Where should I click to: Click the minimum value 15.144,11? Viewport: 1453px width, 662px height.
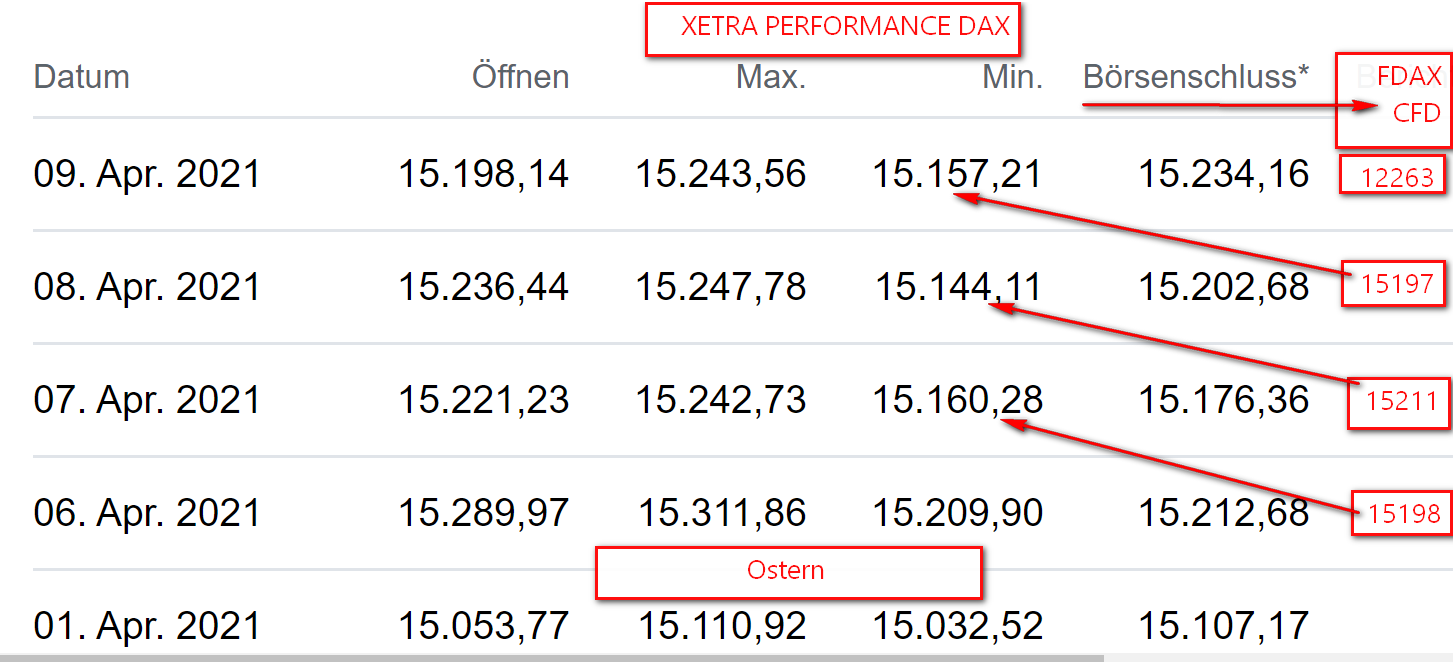pos(958,287)
